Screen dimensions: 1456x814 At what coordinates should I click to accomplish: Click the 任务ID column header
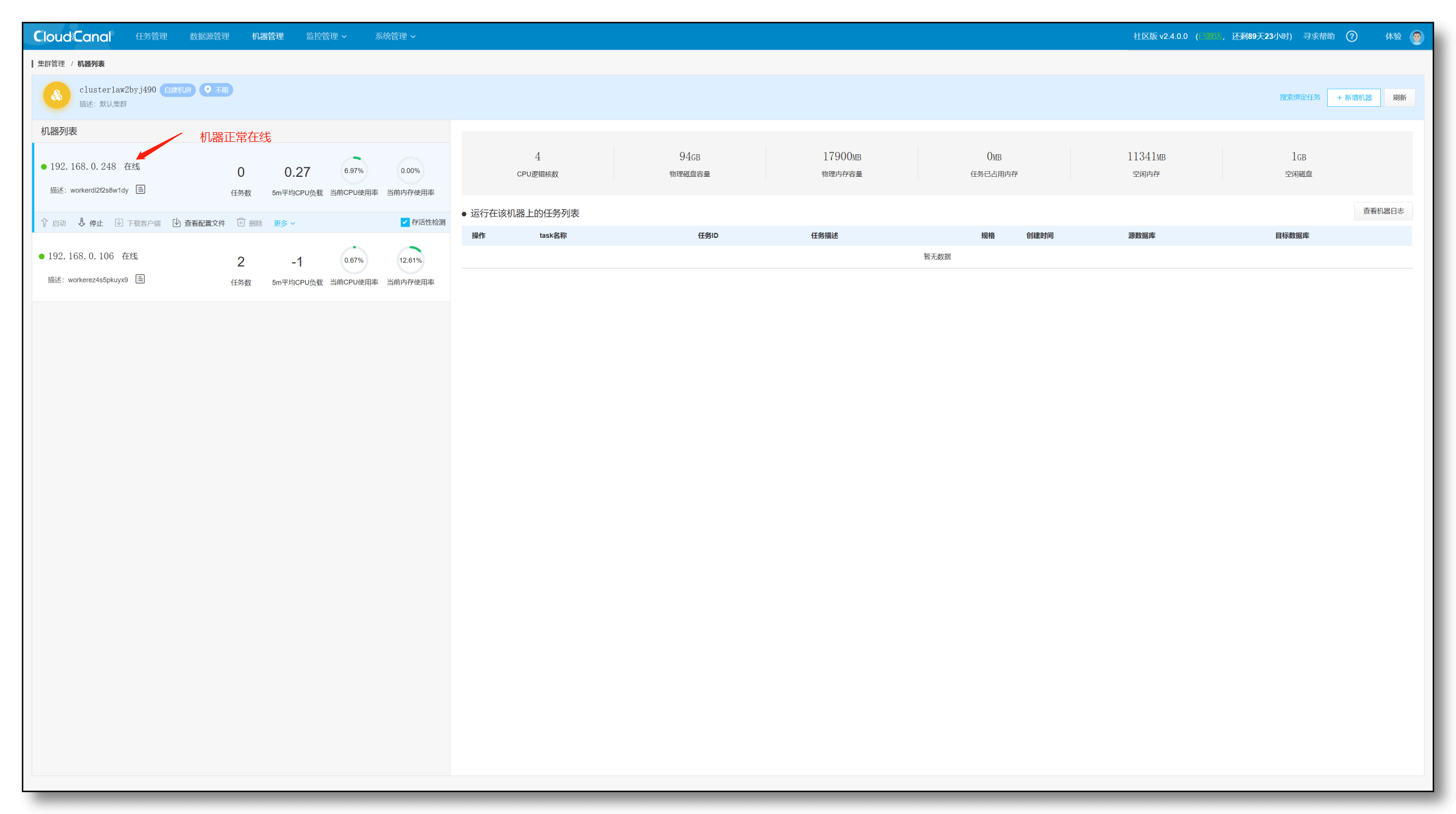(x=707, y=236)
